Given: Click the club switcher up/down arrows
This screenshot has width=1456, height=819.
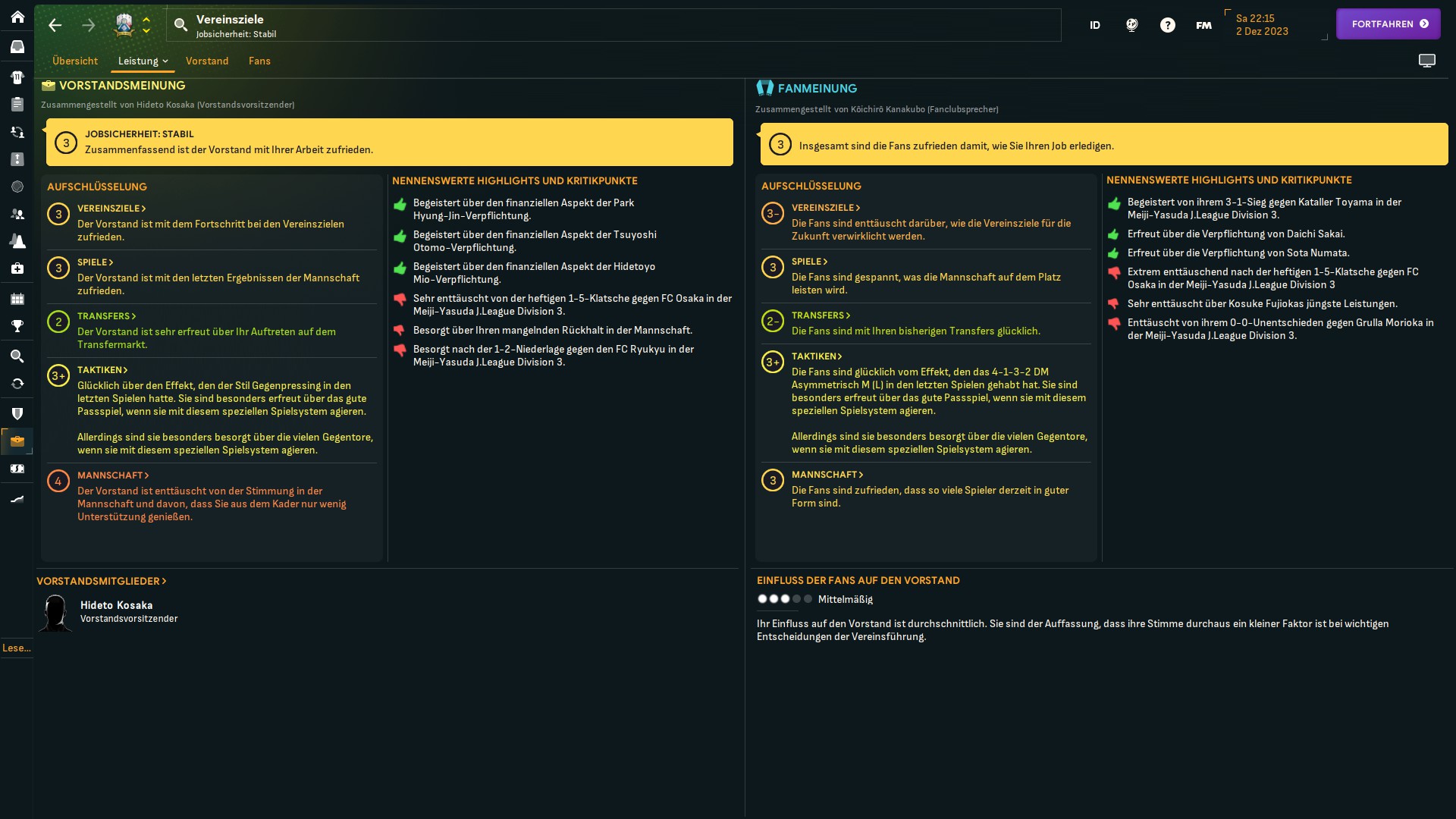Looking at the screenshot, I should click(146, 25).
